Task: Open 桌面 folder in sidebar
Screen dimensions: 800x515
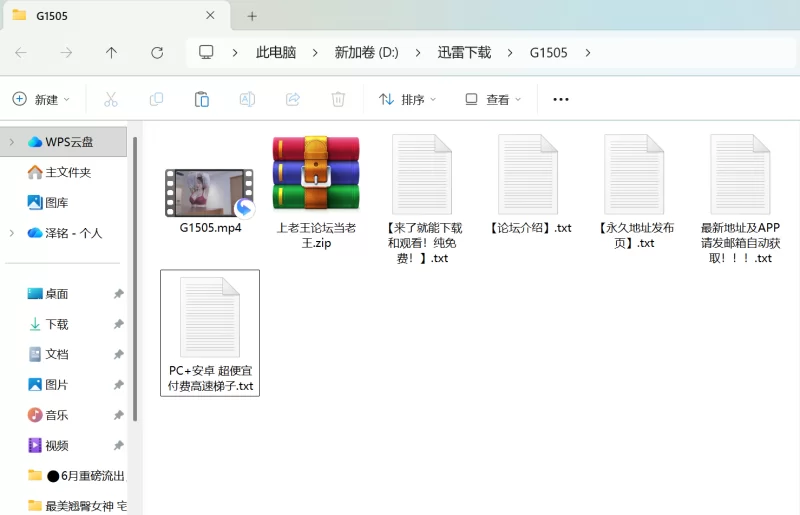Action: pyautogui.click(x=57, y=294)
